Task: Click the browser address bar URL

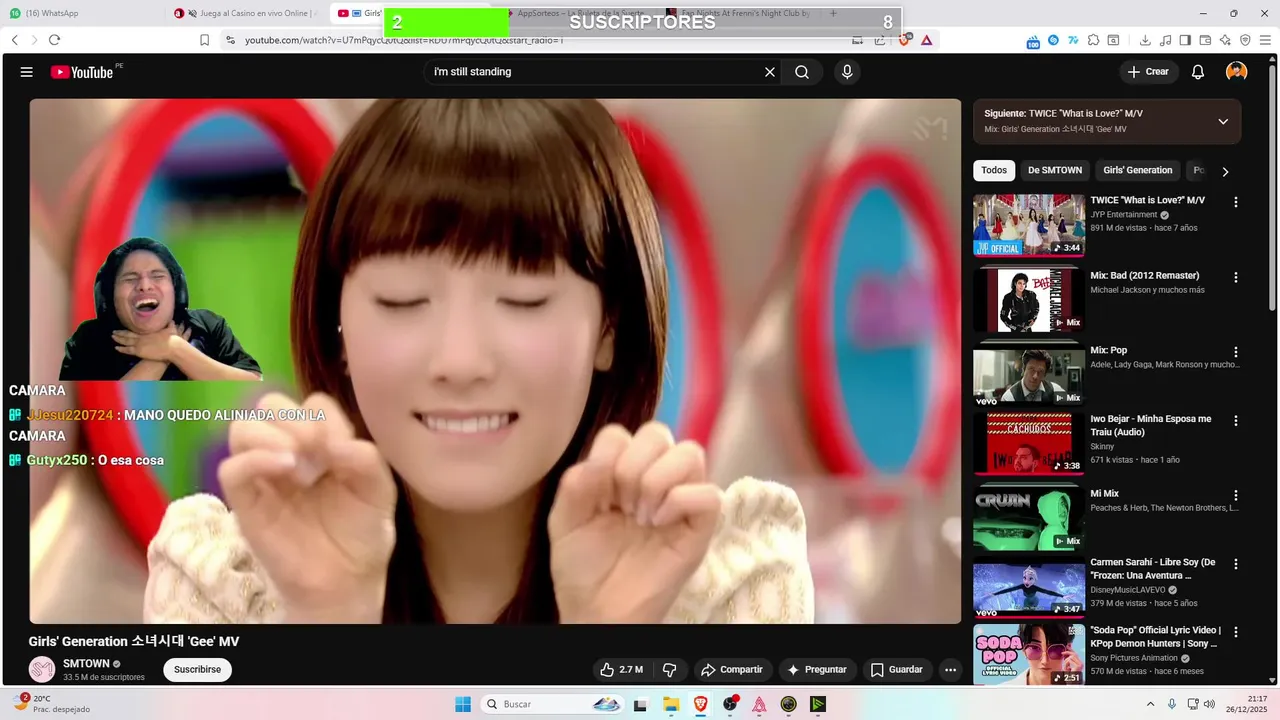Action: pos(404,40)
